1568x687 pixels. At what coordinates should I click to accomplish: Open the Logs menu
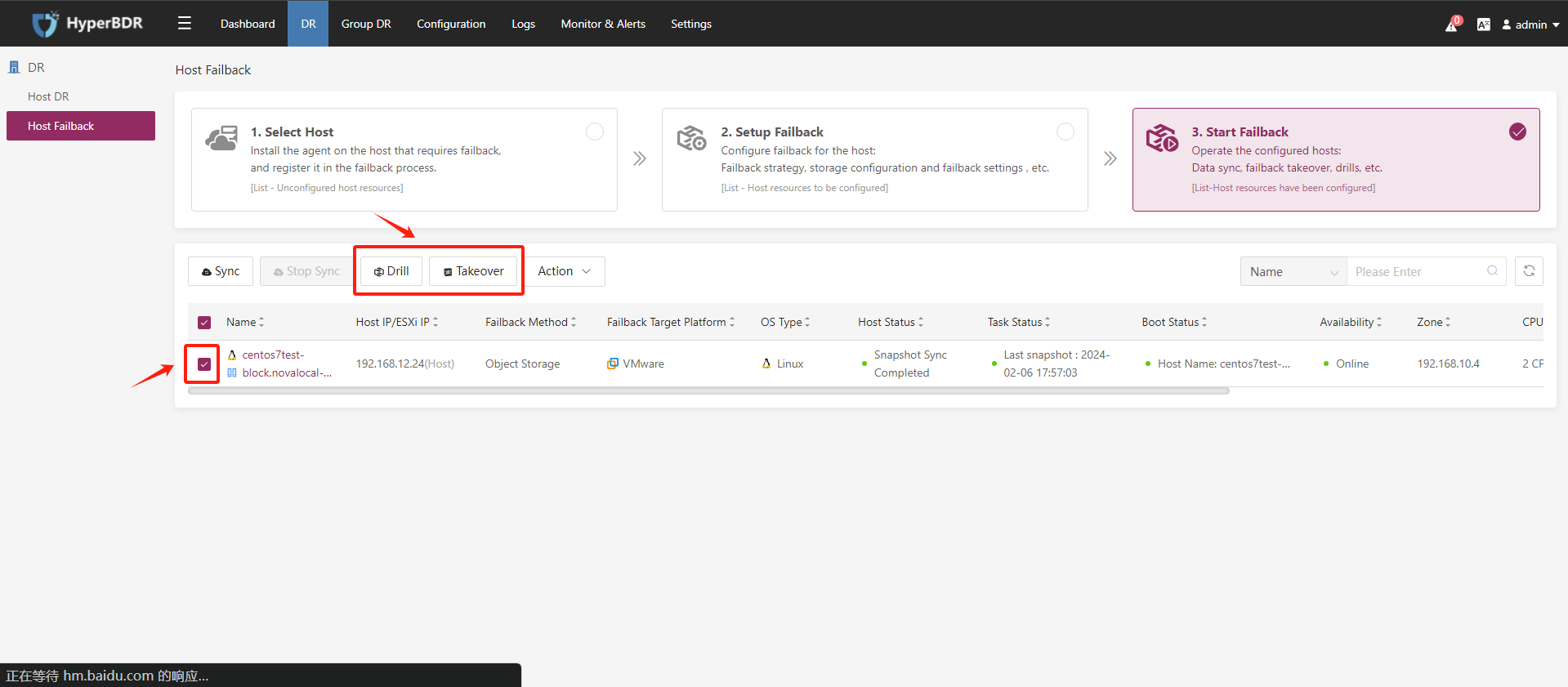coord(523,24)
